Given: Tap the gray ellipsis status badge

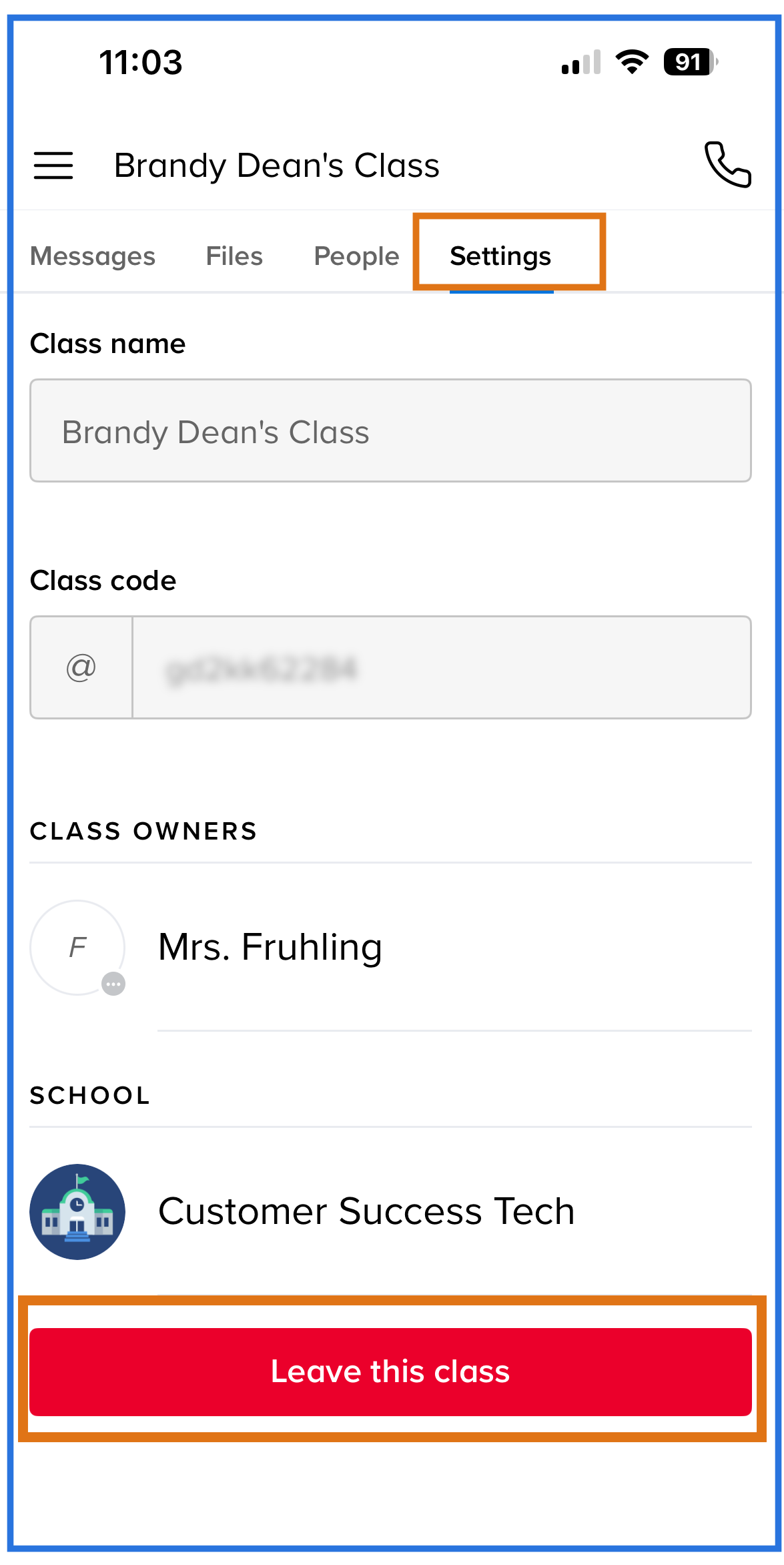Looking at the screenshot, I should 113,984.
